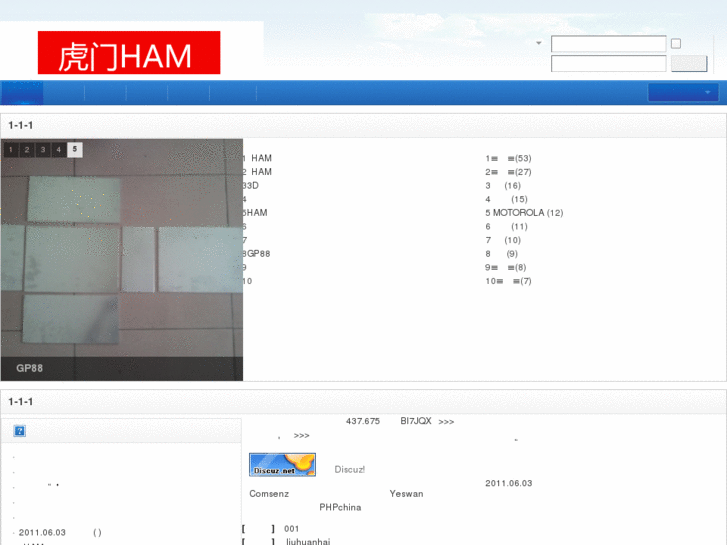Viewport: 727px width, 545px height.
Task: Open the BI7JQX >>> link
Action: click(427, 421)
